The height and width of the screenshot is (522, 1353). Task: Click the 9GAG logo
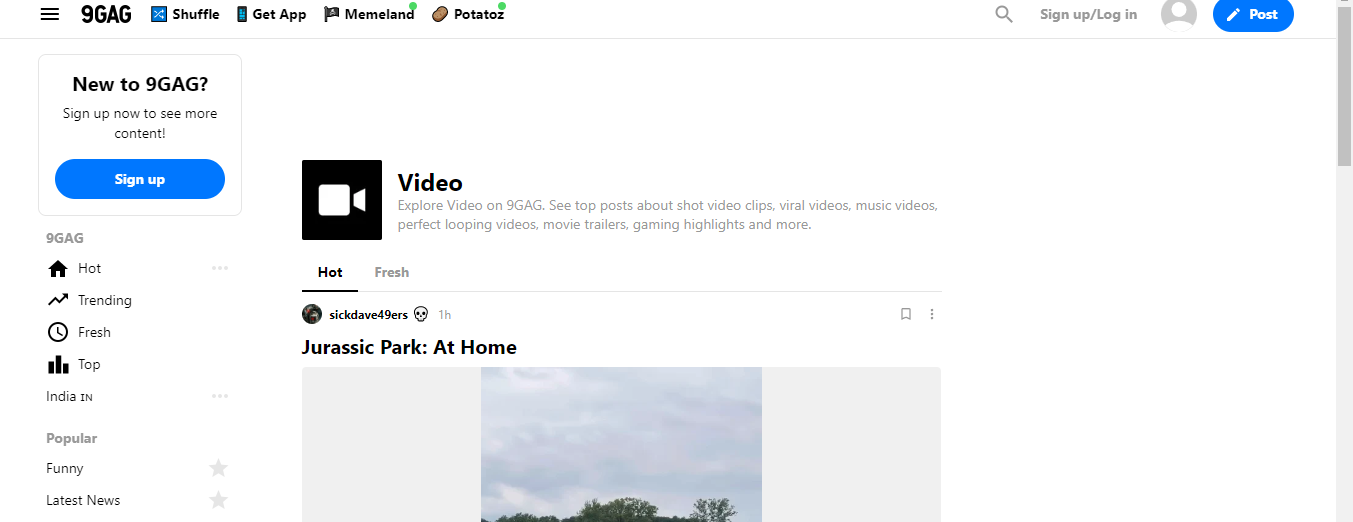point(106,14)
